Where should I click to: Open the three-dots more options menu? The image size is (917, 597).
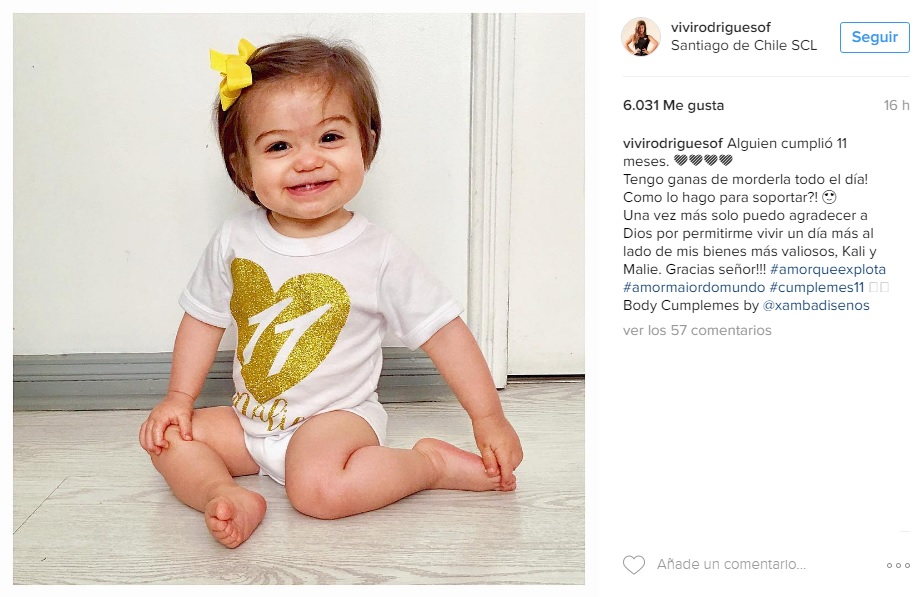point(898,565)
